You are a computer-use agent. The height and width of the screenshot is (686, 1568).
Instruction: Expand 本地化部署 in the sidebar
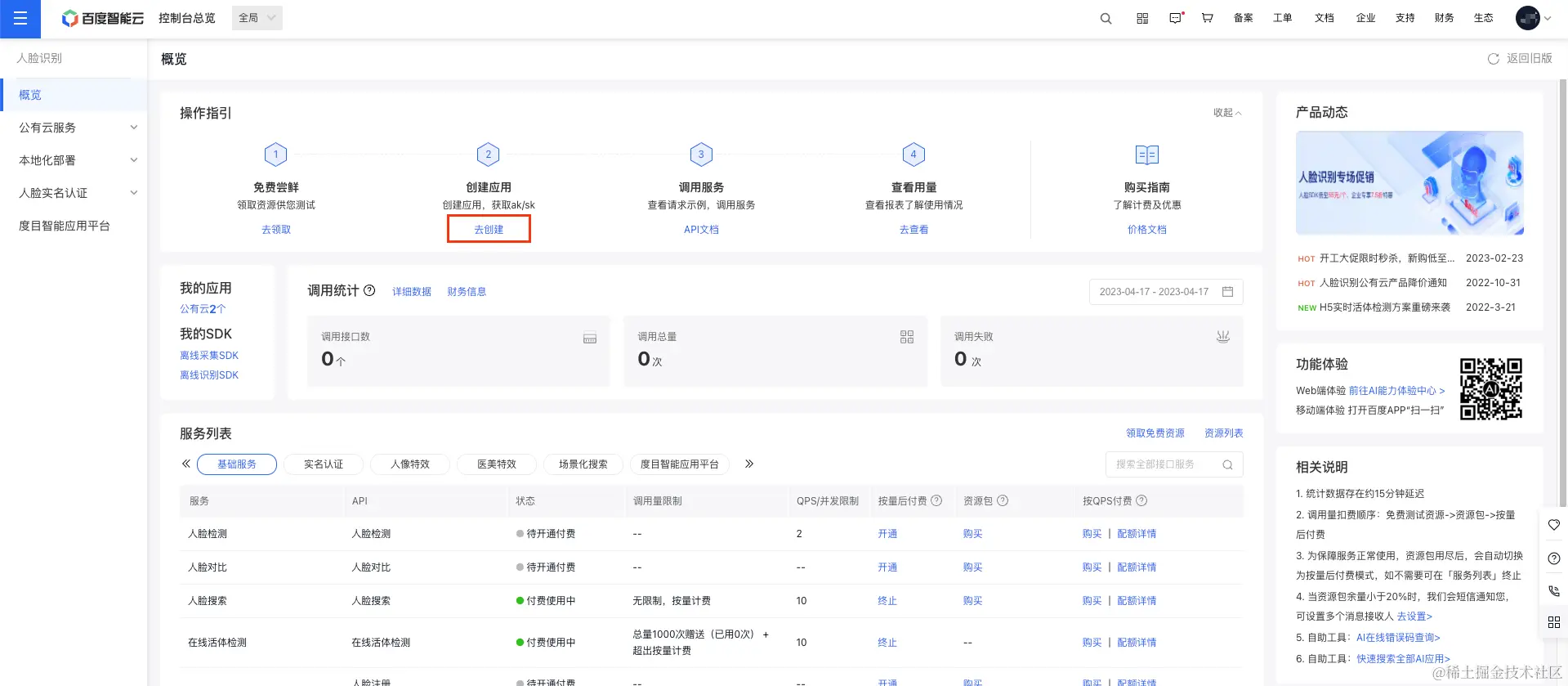pyautogui.click(x=74, y=160)
